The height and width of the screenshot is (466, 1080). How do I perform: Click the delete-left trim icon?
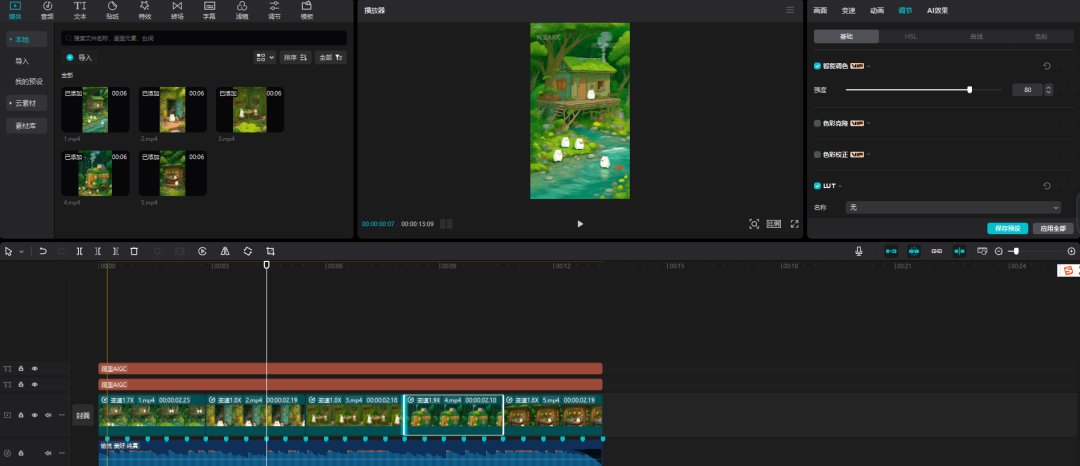[98, 251]
